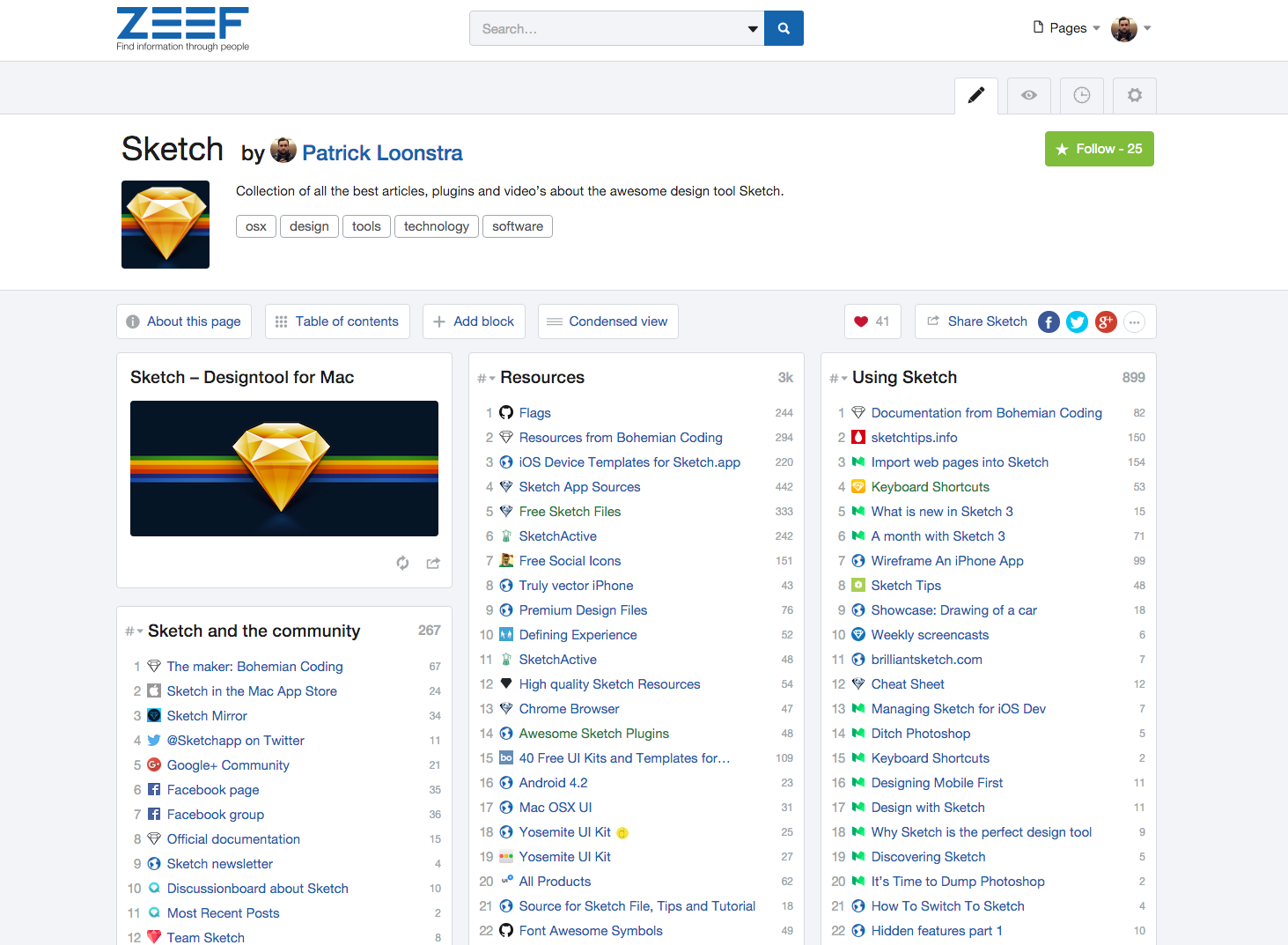The height and width of the screenshot is (945, 1288).
Task: Open the search options dropdown arrow
Action: 753,29
